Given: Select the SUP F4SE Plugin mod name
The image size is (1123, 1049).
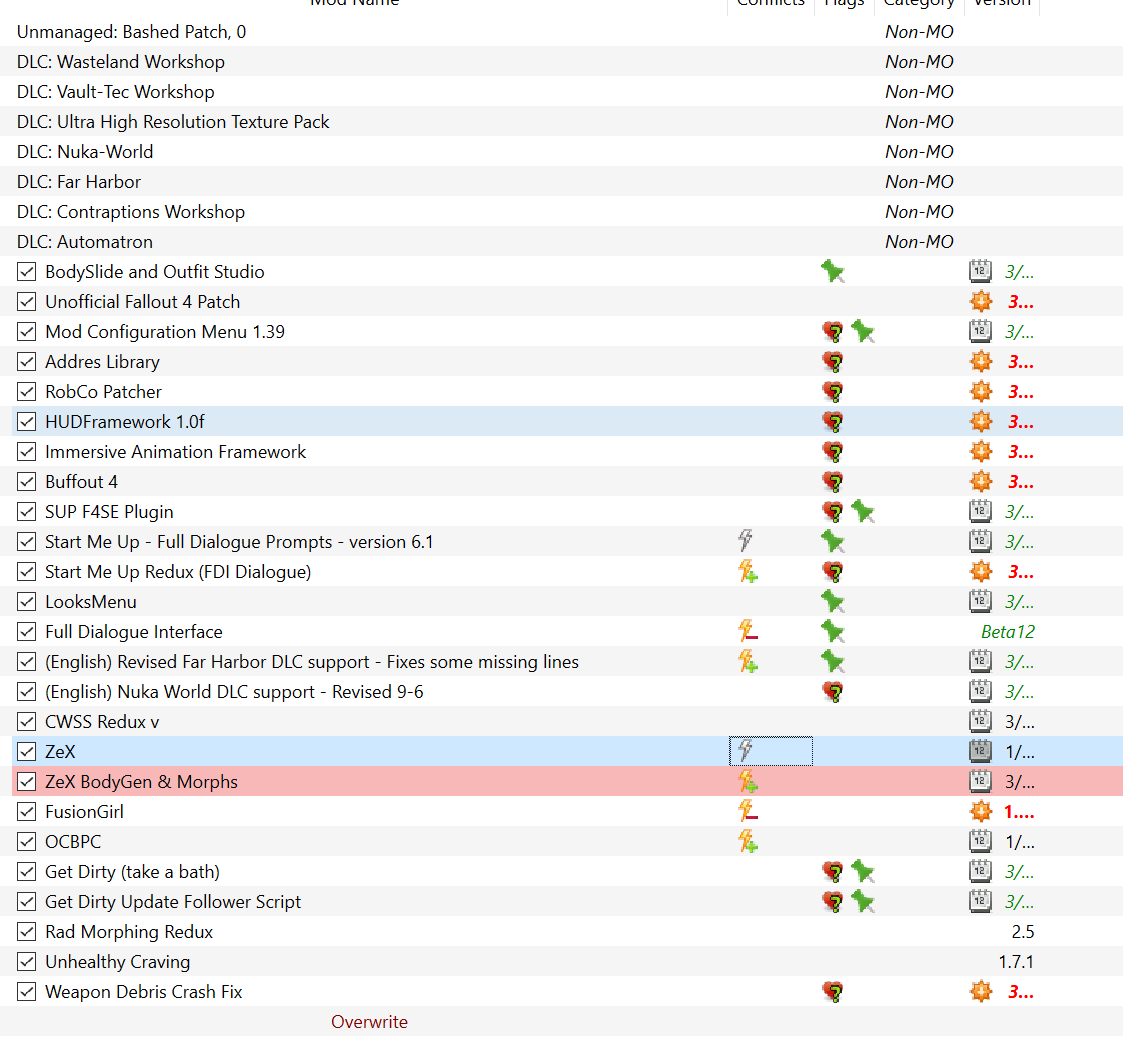Looking at the screenshot, I should [109, 512].
